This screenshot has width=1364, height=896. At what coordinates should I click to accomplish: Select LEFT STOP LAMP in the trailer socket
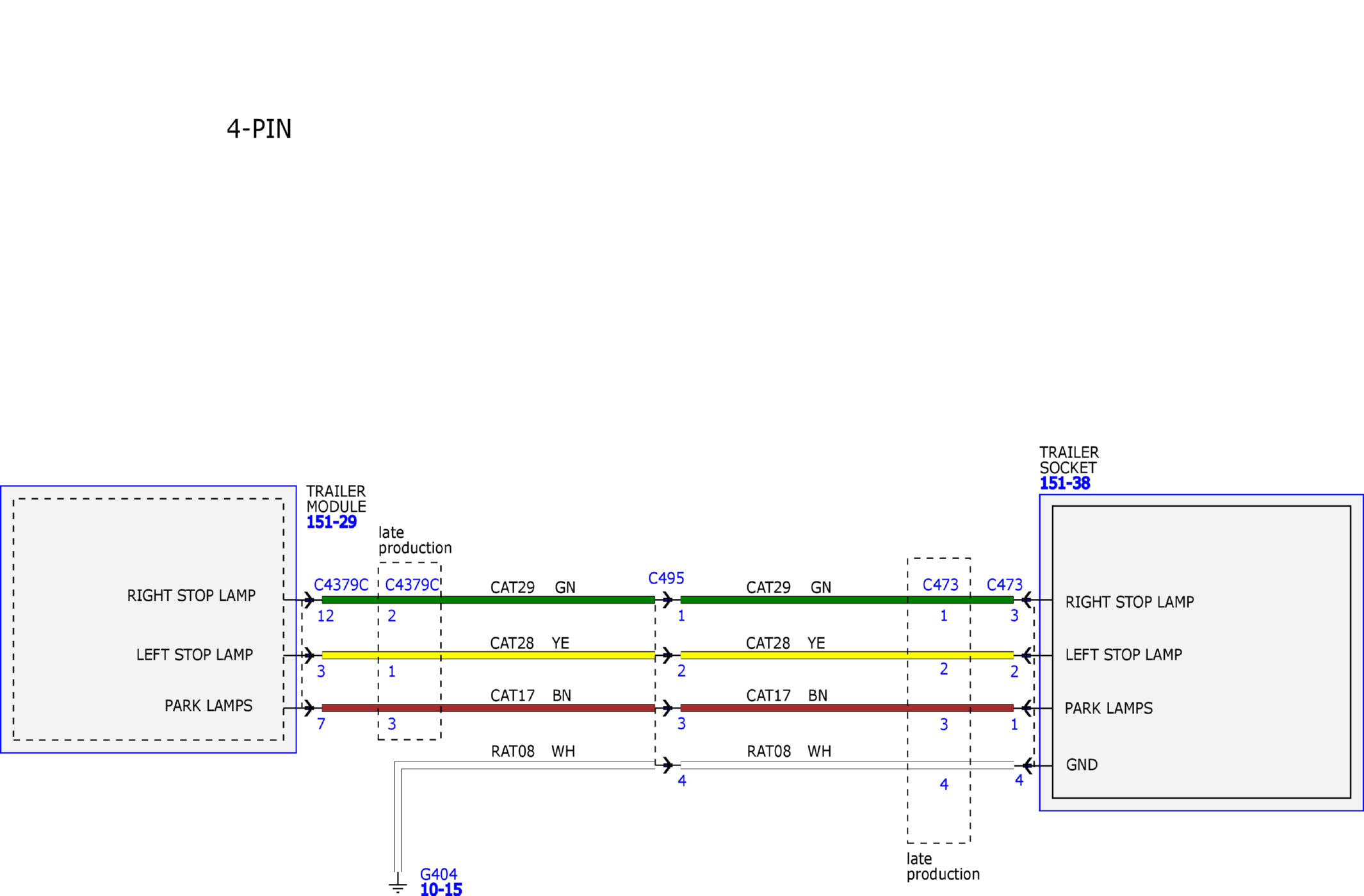(1124, 655)
